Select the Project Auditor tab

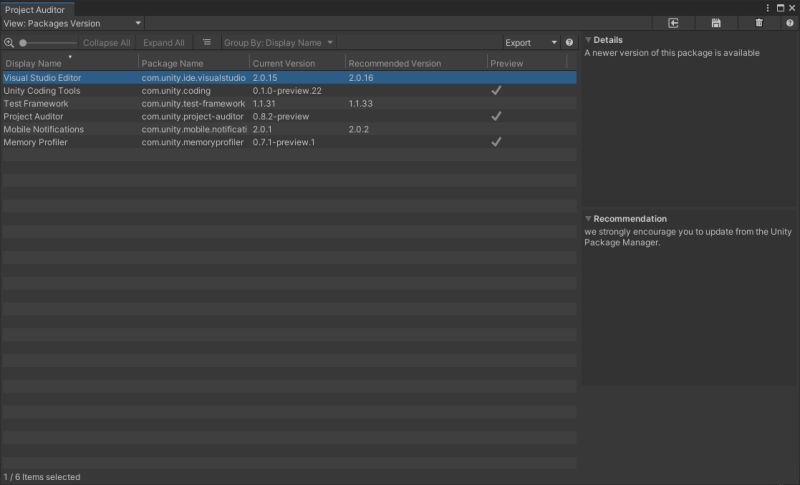tap(35, 10)
